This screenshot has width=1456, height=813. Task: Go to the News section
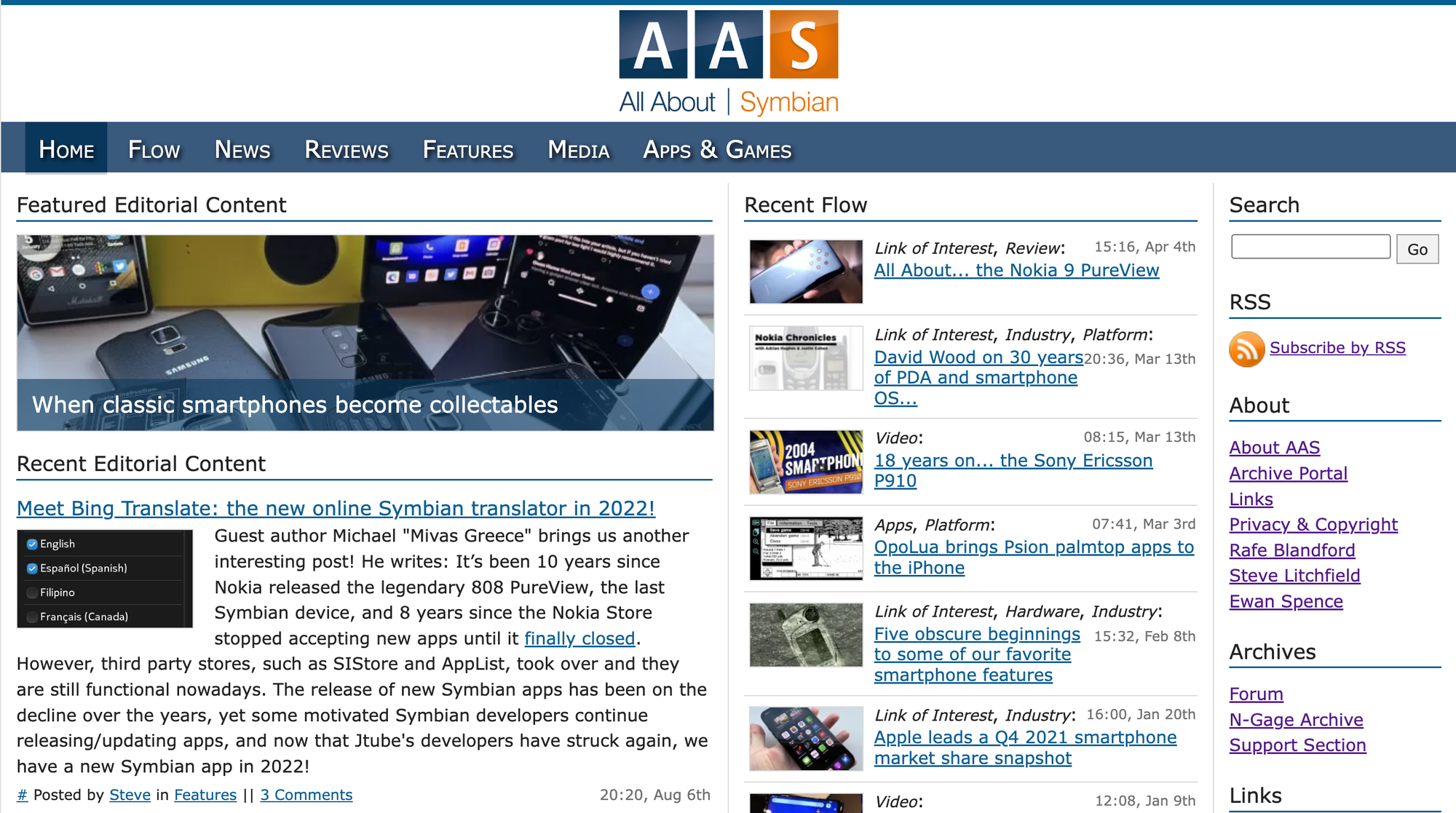[242, 149]
